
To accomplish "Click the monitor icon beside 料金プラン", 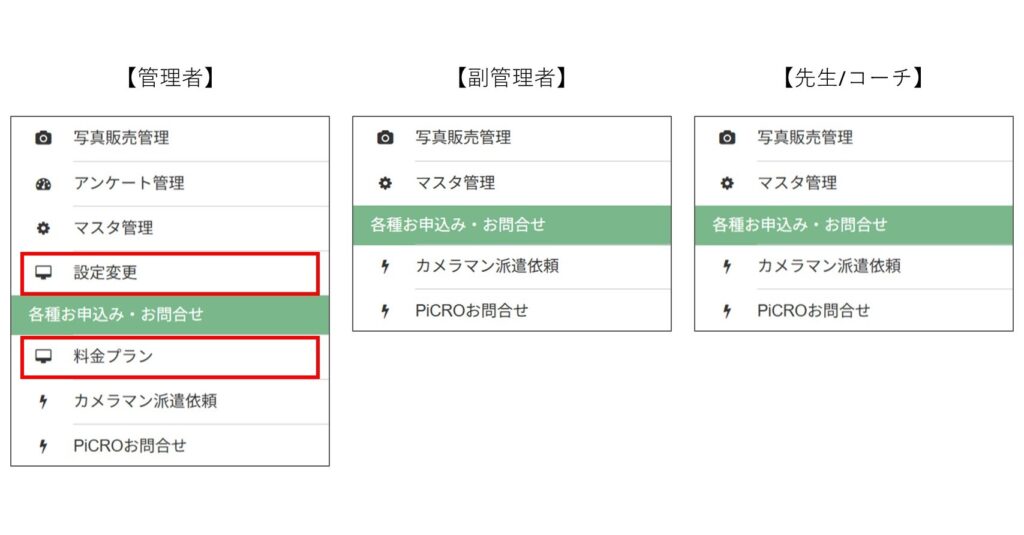I will (x=43, y=356).
